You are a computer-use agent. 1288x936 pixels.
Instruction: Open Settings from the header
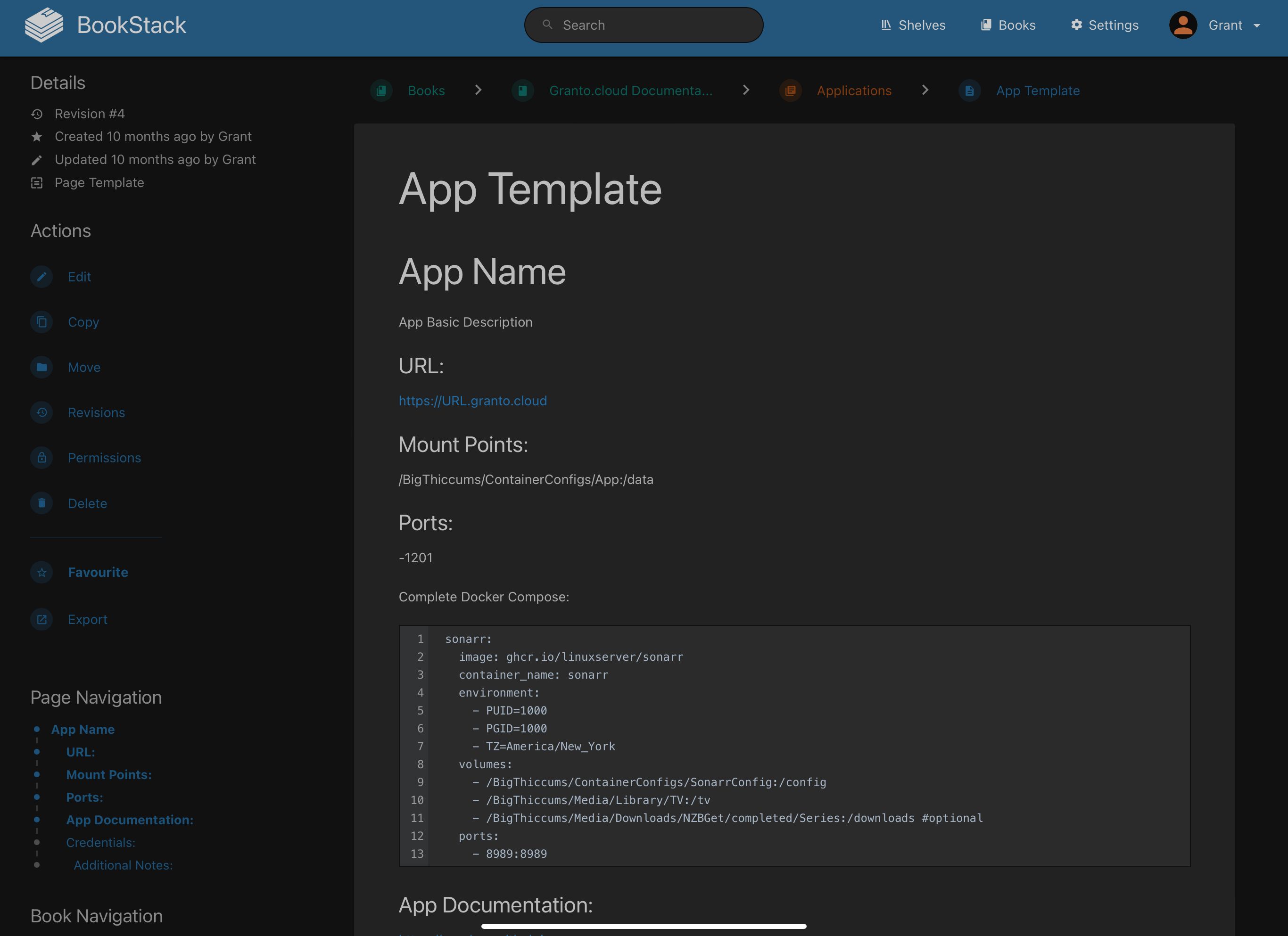coord(1105,25)
